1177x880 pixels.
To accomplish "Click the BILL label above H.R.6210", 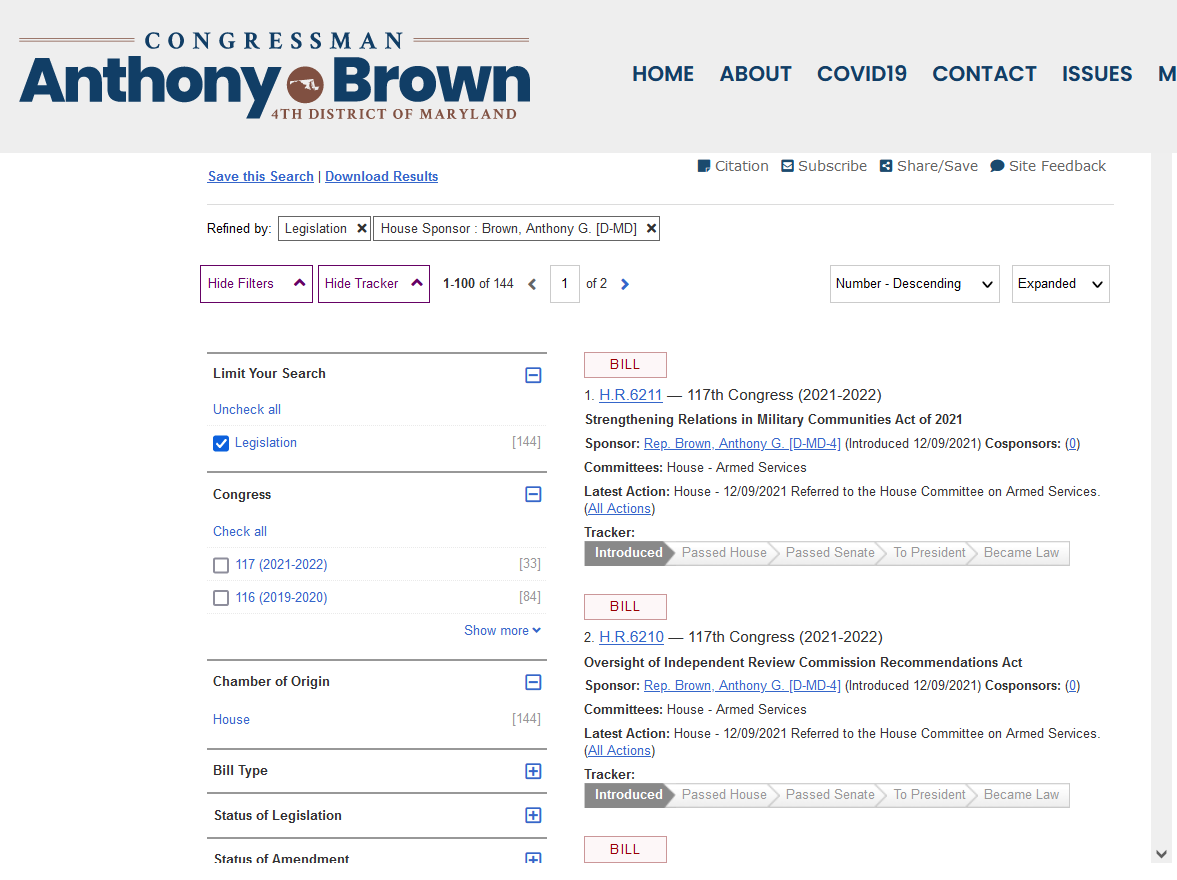I will click(x=625, y=607).
